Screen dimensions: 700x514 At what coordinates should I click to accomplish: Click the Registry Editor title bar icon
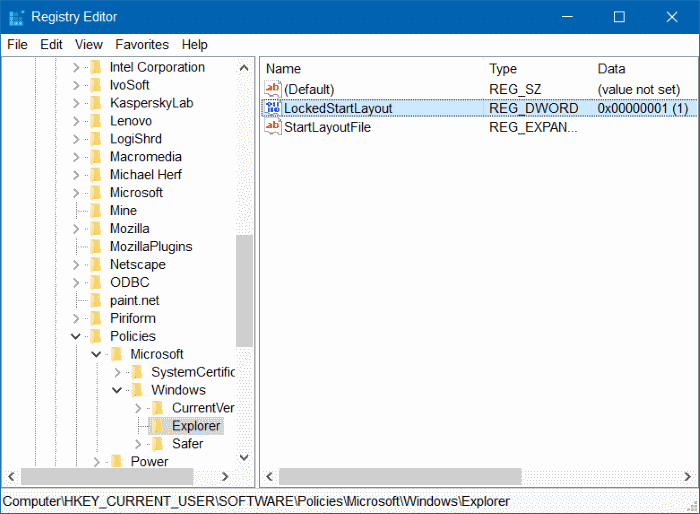(x=16, y=17)
